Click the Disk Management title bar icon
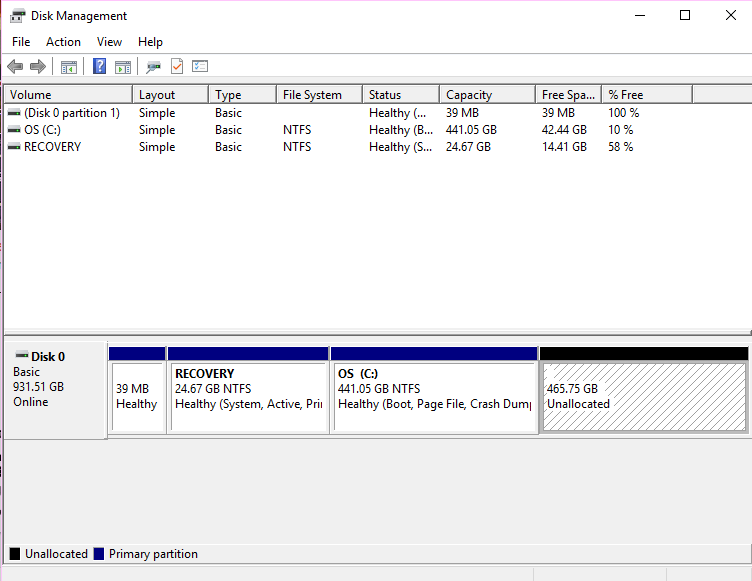 click(17, 15)
